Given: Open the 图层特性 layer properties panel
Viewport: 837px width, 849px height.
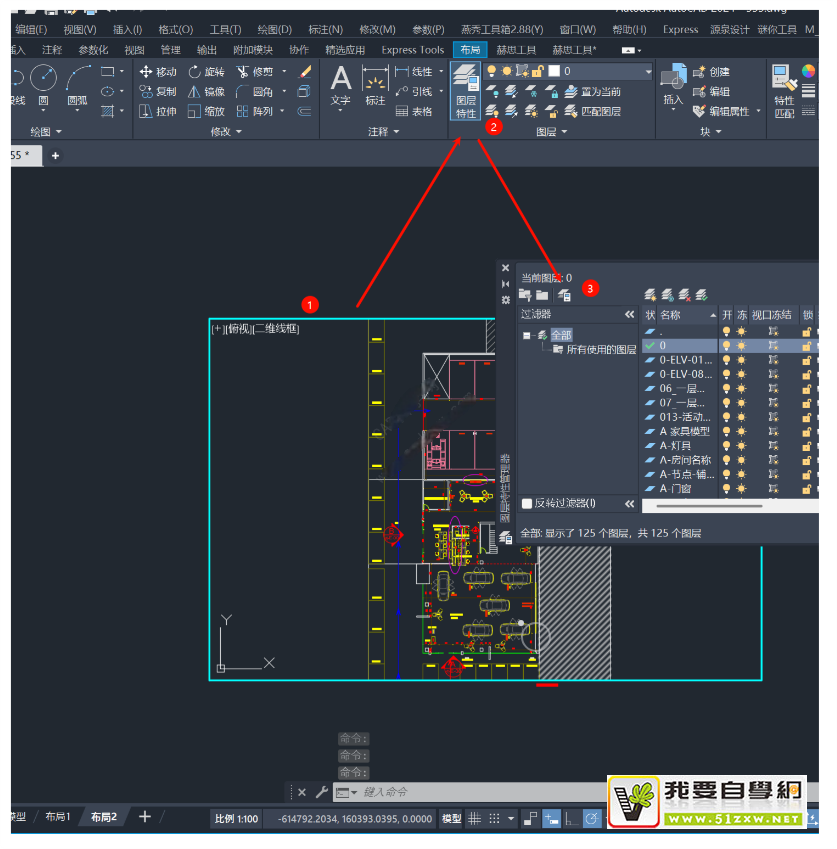Looking at the screenshot, I should pyautogui.click(x=465, y=92).
